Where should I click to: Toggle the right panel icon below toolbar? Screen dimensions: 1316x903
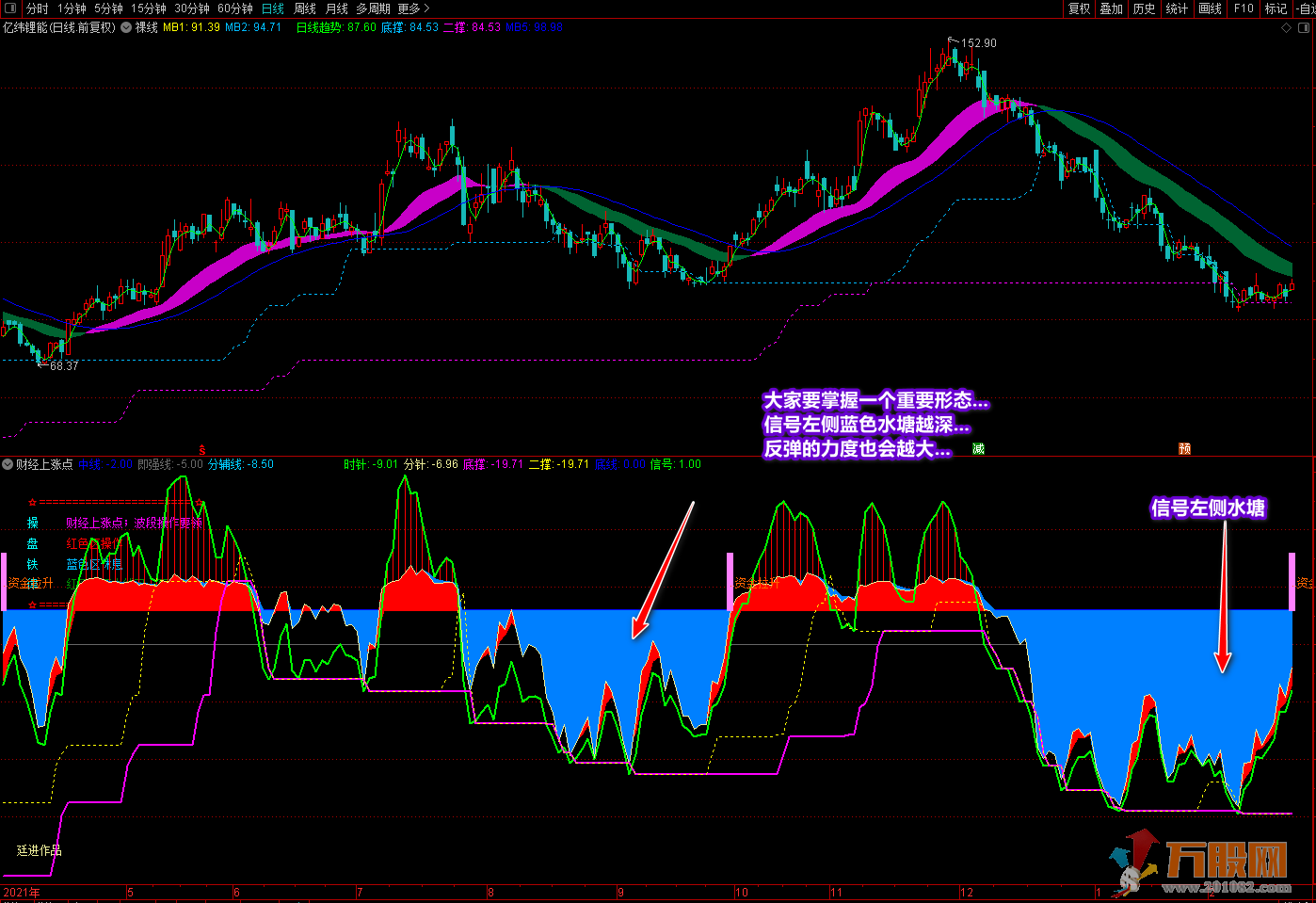[x=1306, y=28]
